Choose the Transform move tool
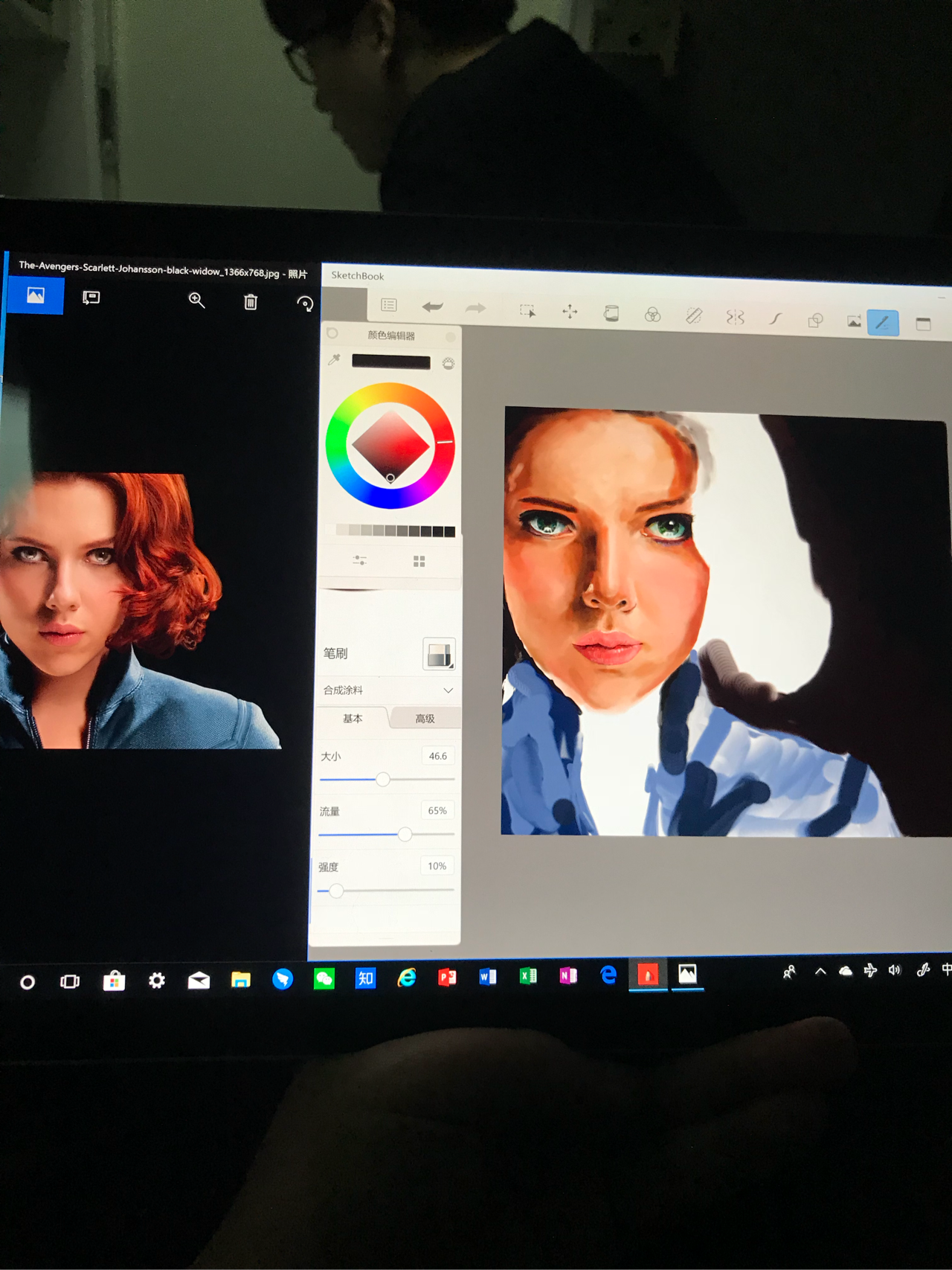Viewport: 952px width, 1270px height. coord(570,312)
